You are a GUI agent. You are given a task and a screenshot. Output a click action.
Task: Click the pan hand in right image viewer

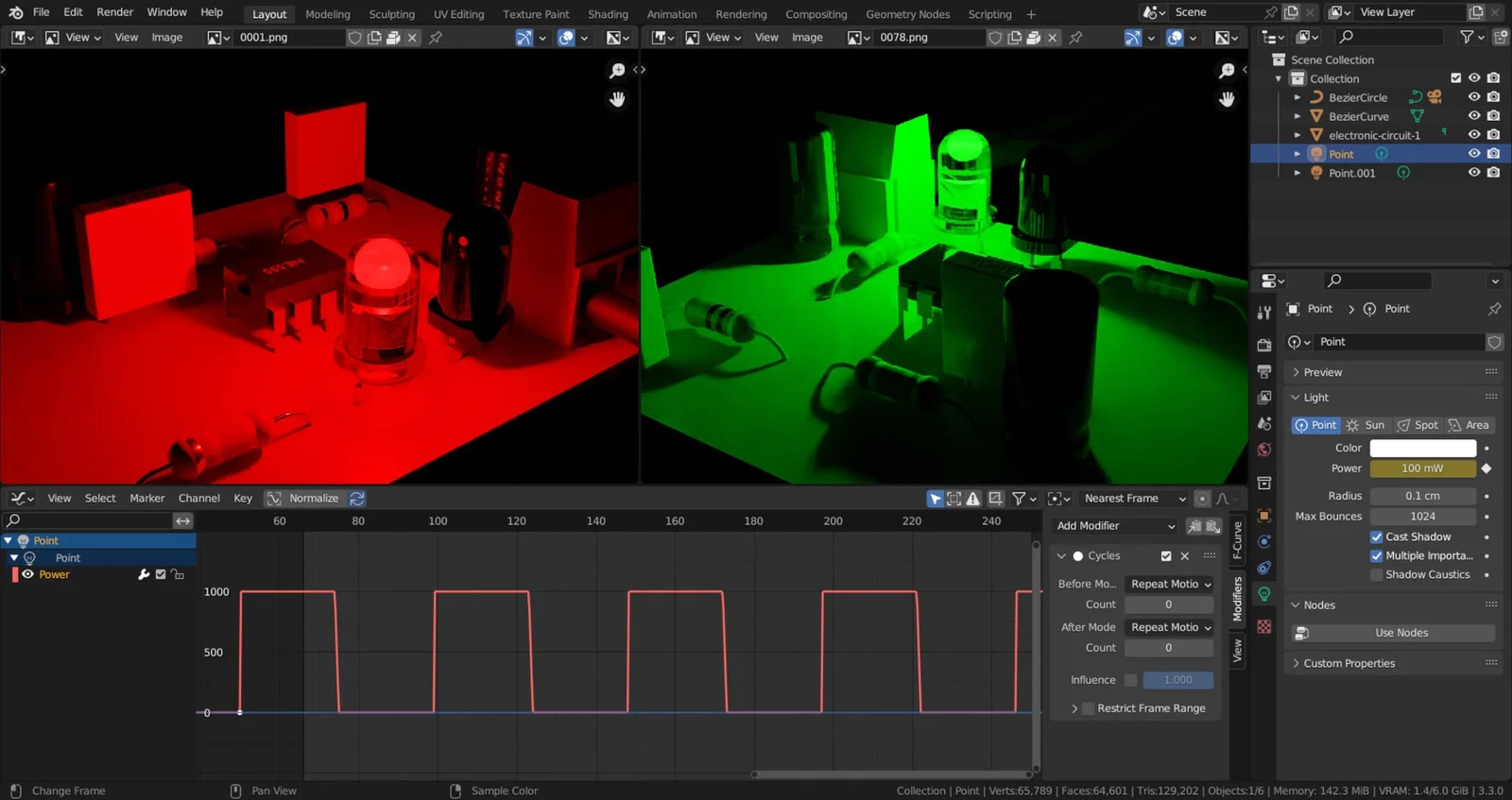click(1227, 99)
